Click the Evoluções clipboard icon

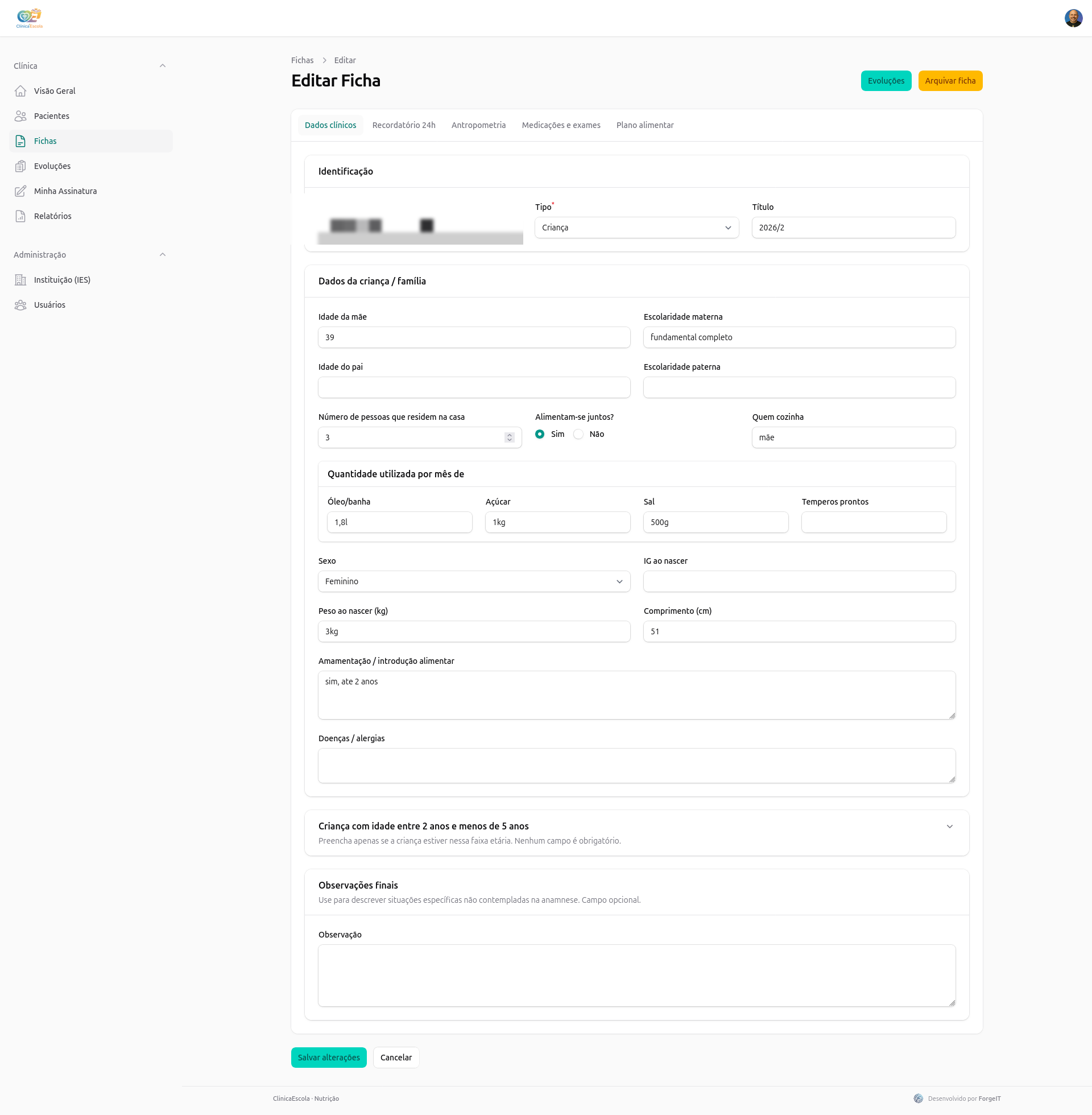[x=20, y=166]
